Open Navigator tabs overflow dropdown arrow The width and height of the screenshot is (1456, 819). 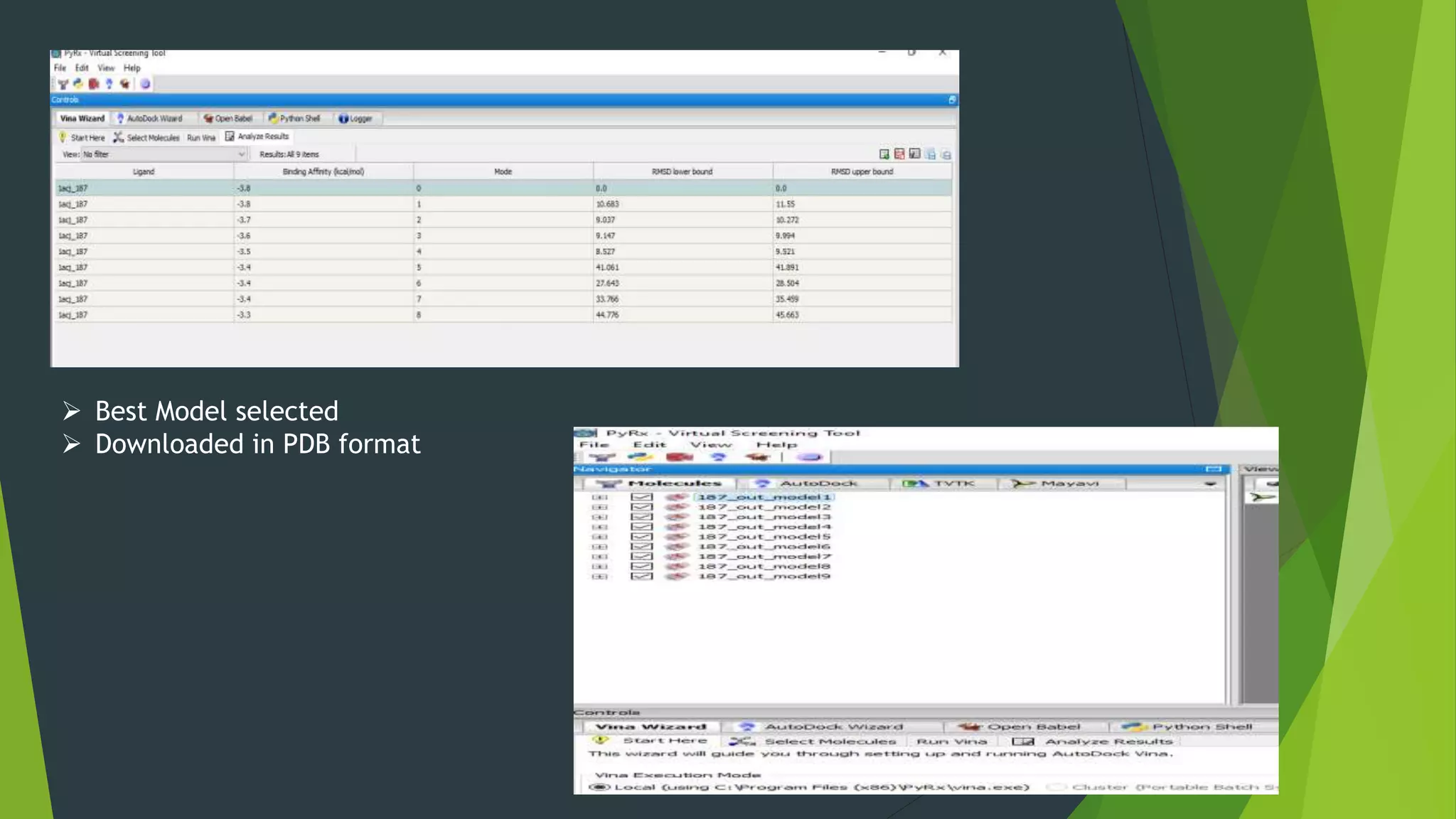coord(1210,483)
